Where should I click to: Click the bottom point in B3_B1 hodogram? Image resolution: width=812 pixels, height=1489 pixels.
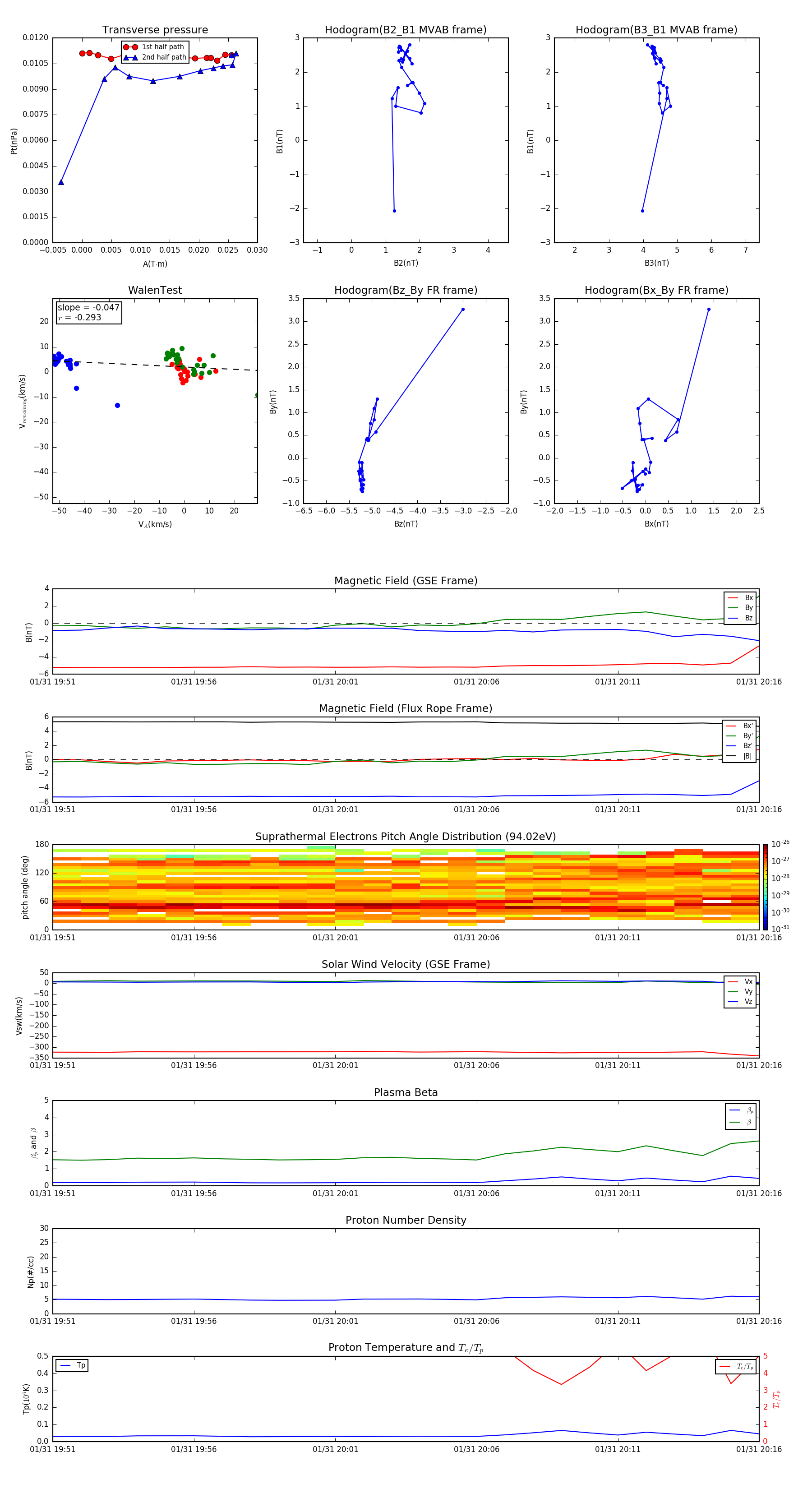click(x=643, y=211)
